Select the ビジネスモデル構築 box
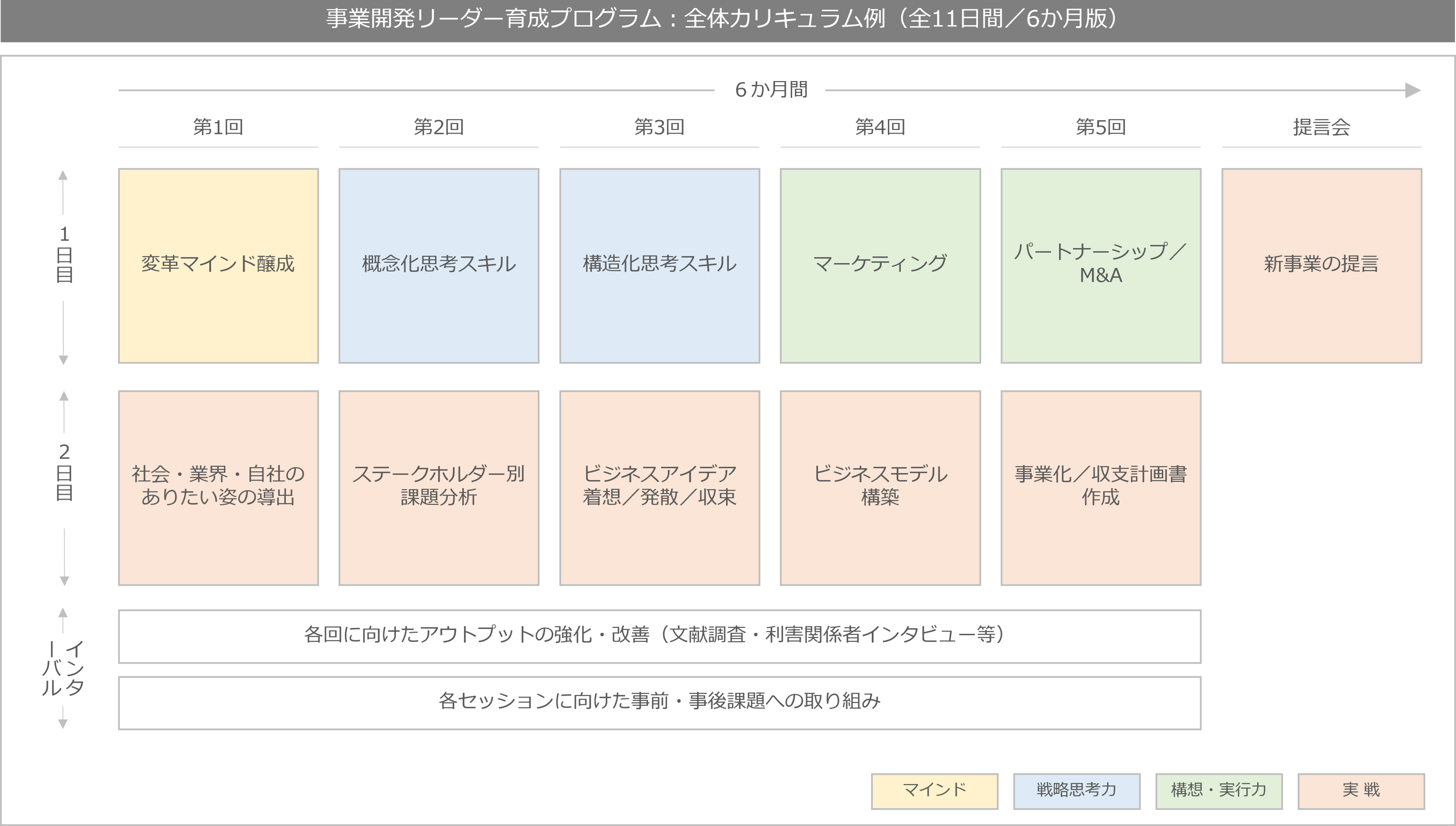1456x826 pixels. (880, 487)
